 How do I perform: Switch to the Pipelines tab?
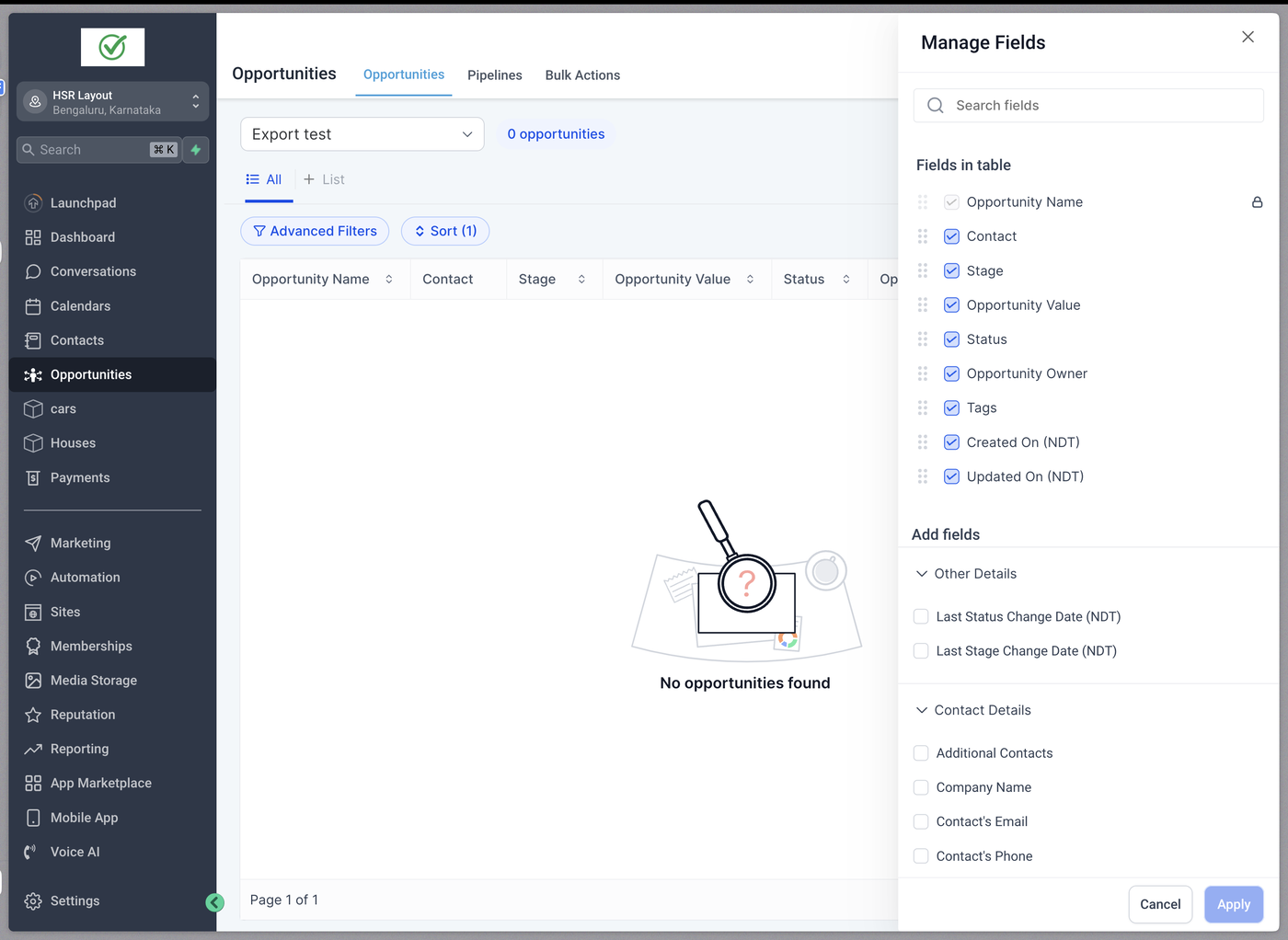(x=494, y=75)
